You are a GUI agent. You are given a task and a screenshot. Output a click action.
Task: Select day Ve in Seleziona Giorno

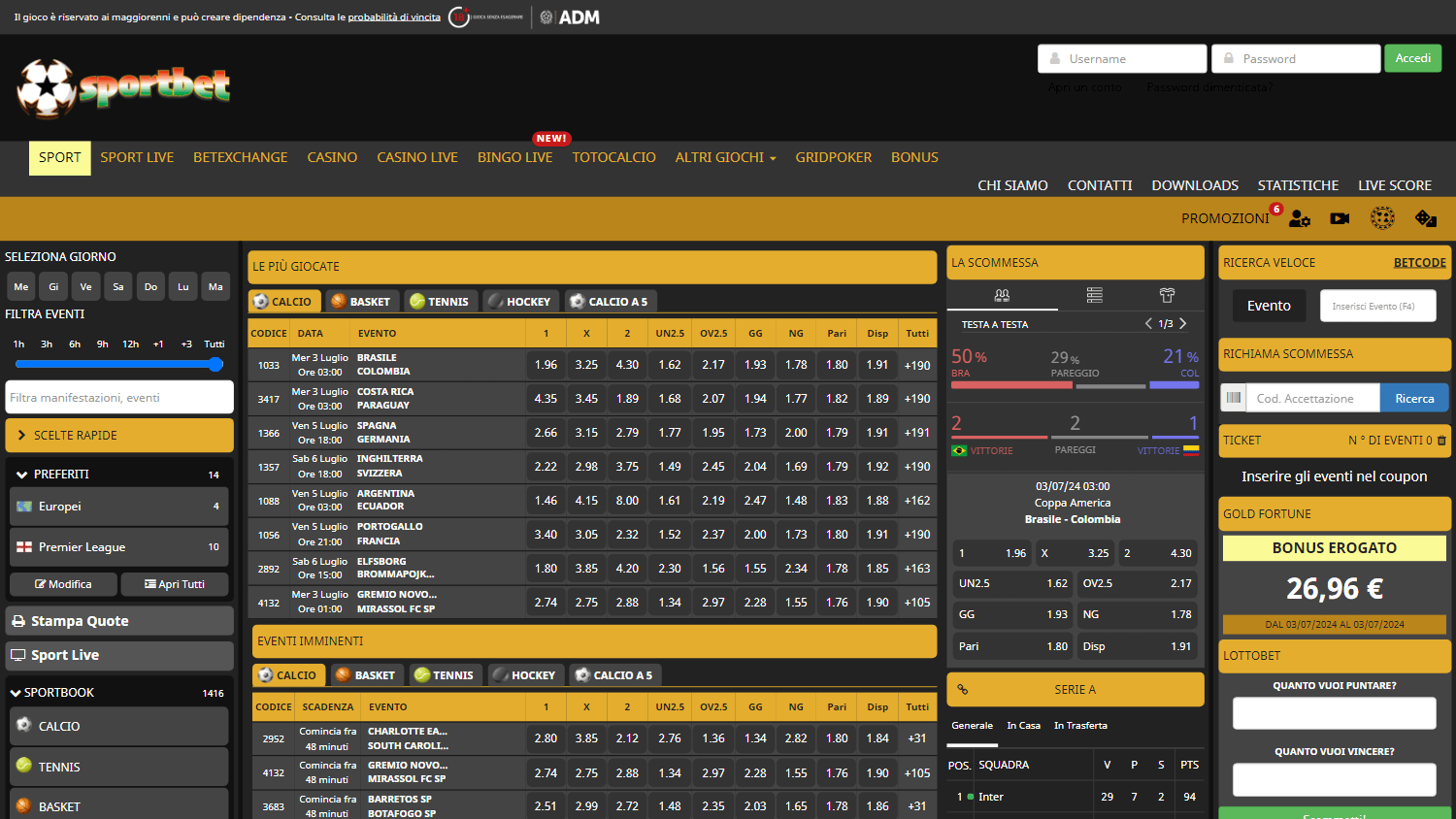coord(86,286)
